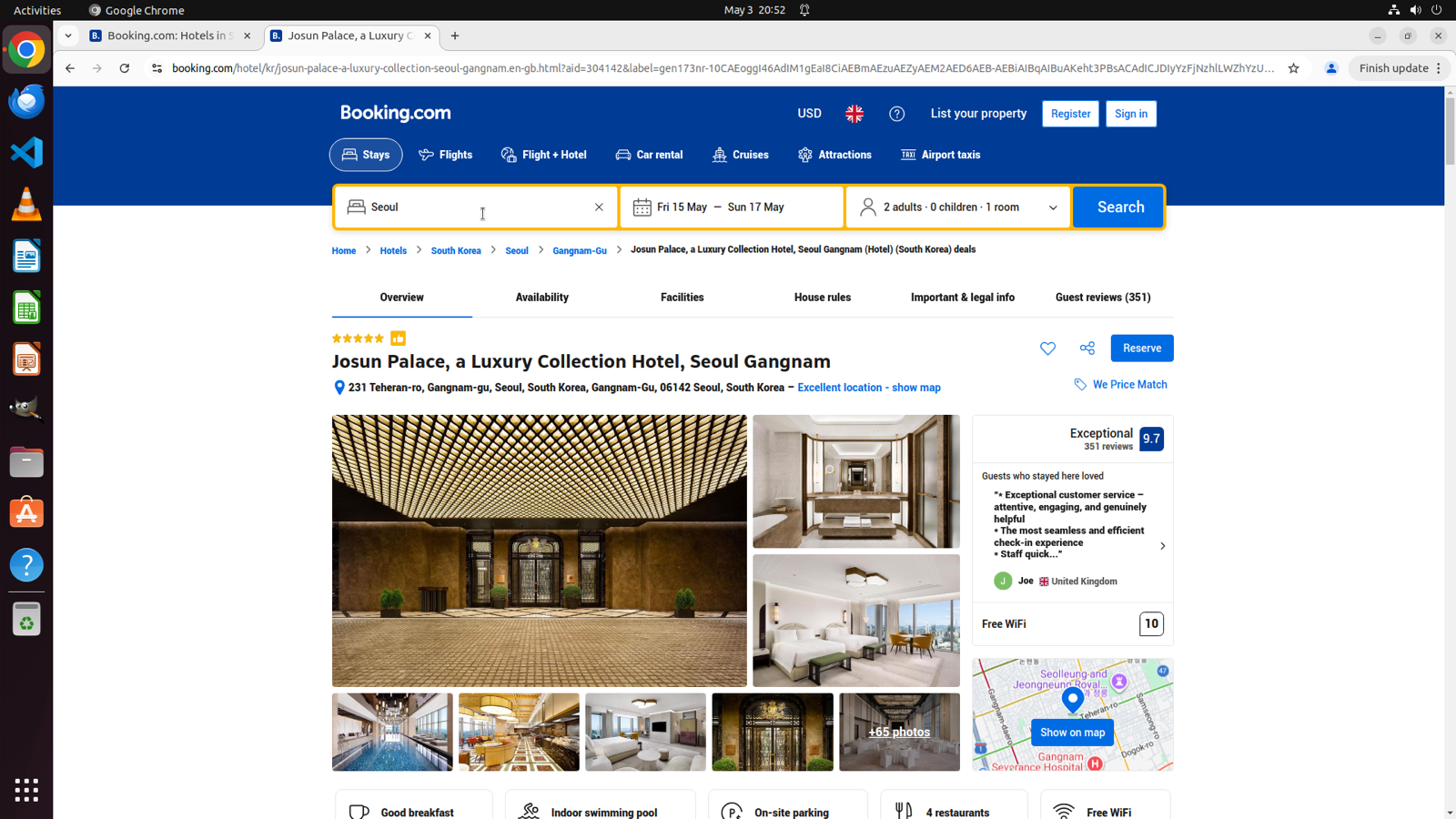Open customer service help icon
The image size is (1456, 819).
(x=897, y=114)
